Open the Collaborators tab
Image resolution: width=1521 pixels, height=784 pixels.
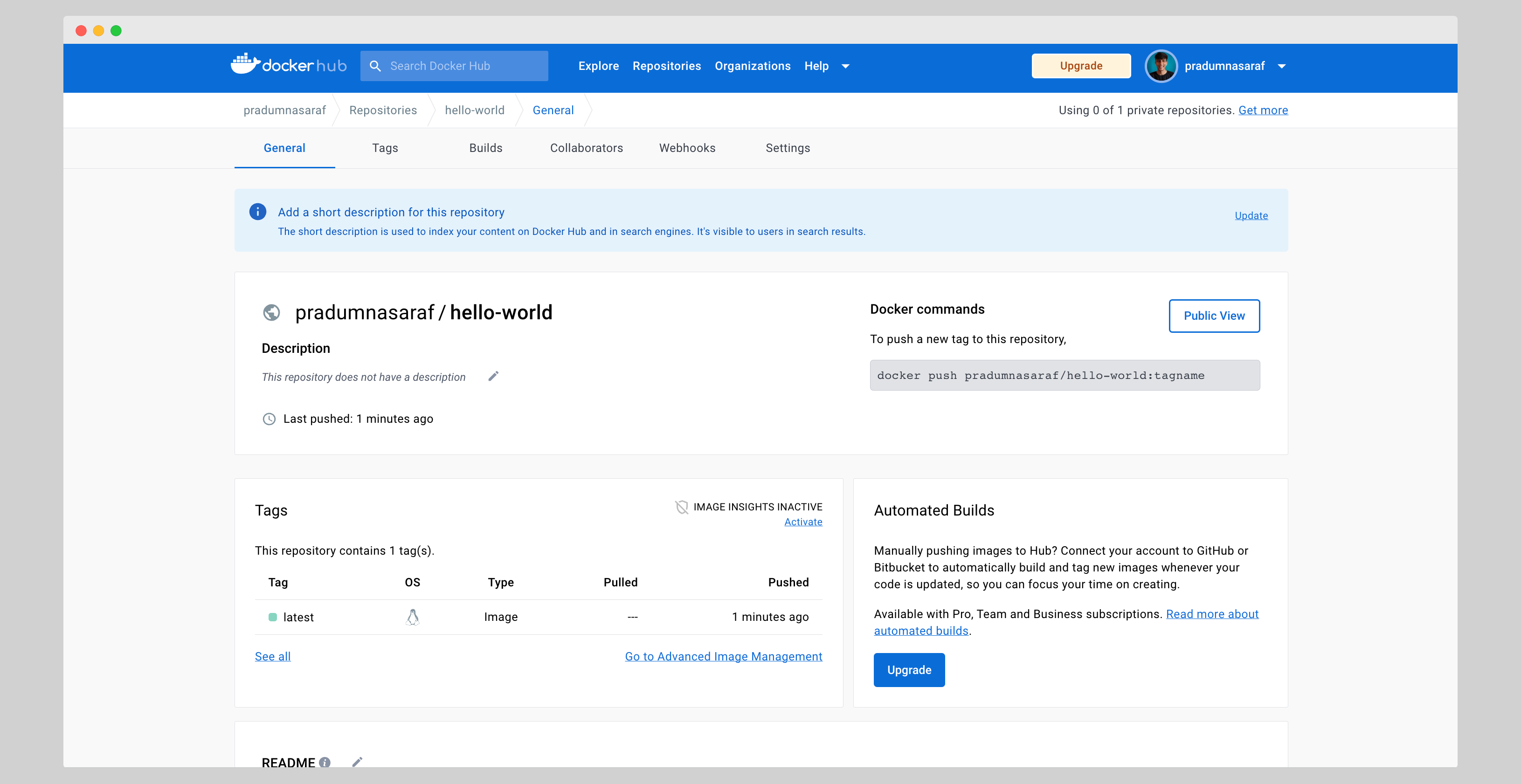pyautogui.click(x=586, y=148)
